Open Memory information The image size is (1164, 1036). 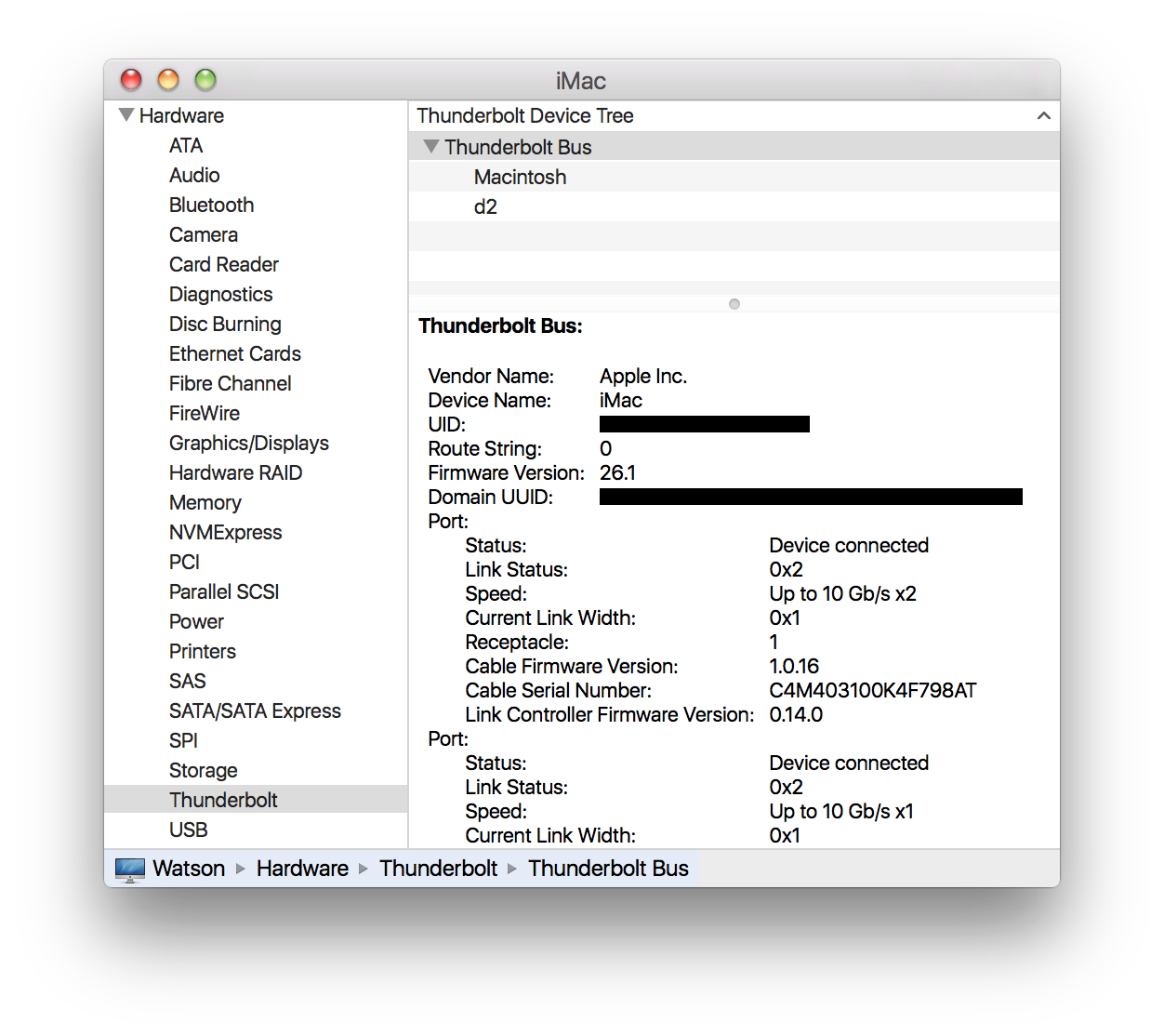pyautogui.click(x=256, y=502)
